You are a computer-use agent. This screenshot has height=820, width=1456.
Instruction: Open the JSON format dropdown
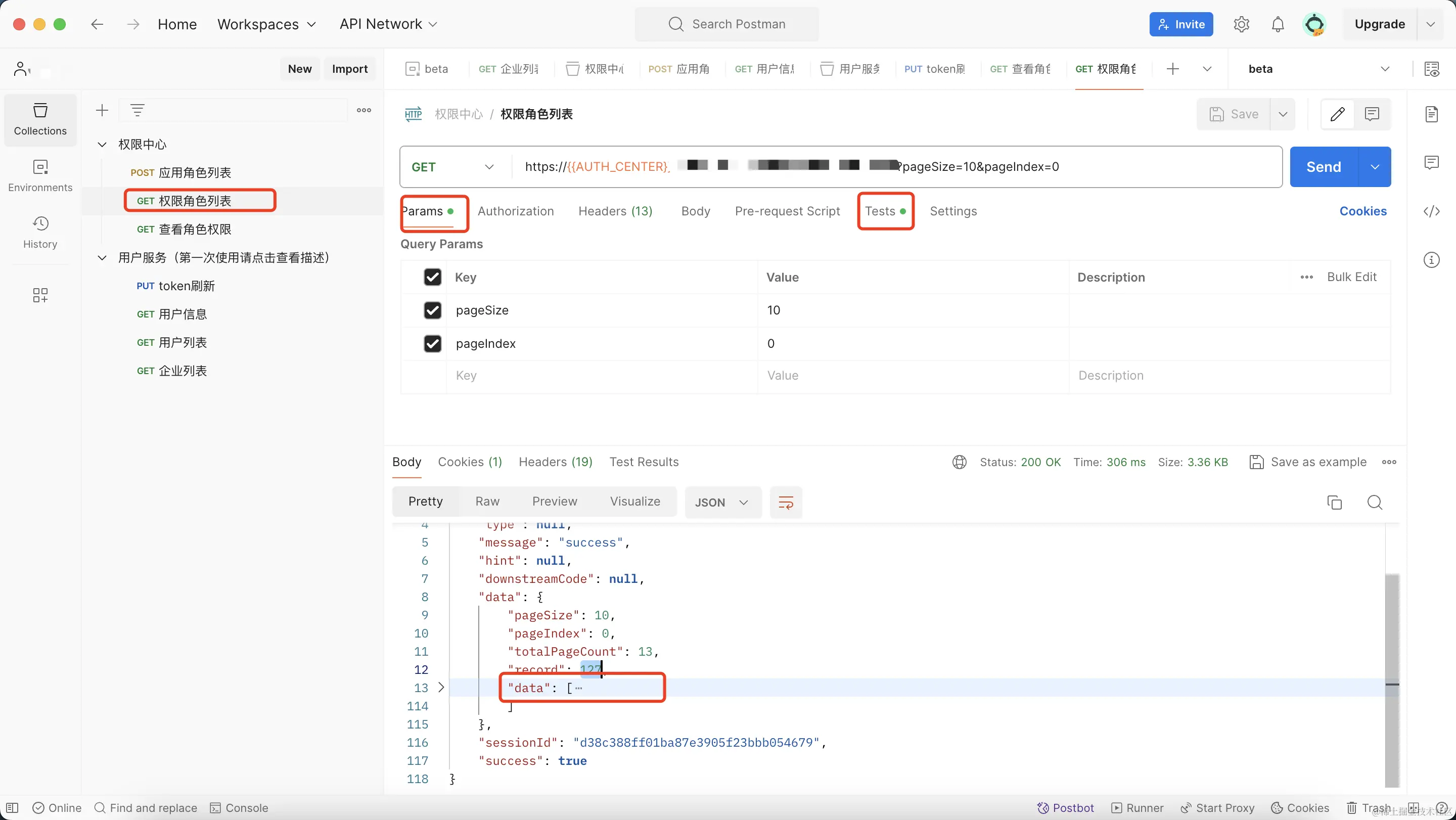point(722,502)
